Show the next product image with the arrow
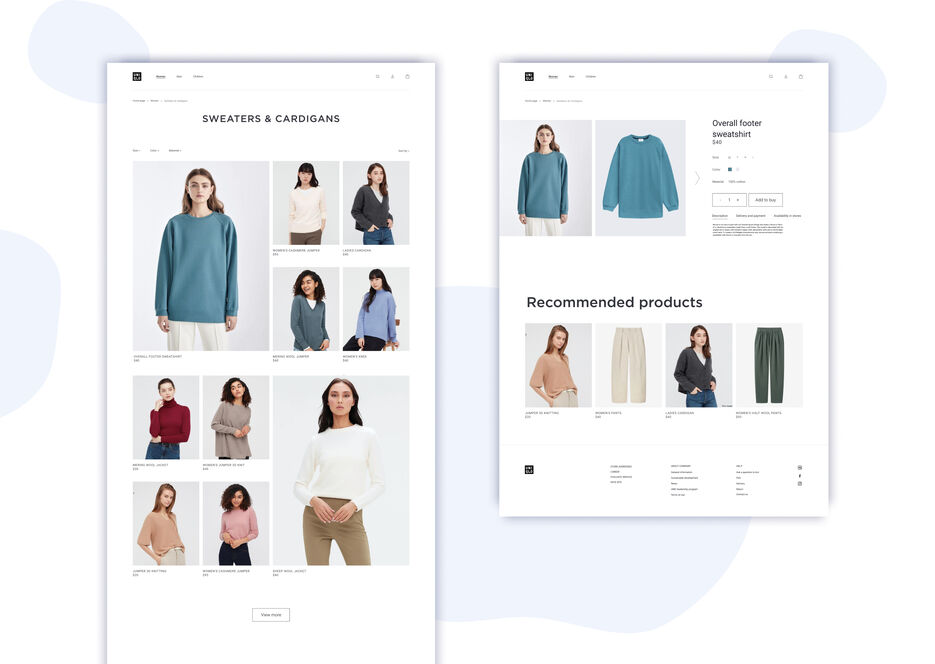 (697, 178)
